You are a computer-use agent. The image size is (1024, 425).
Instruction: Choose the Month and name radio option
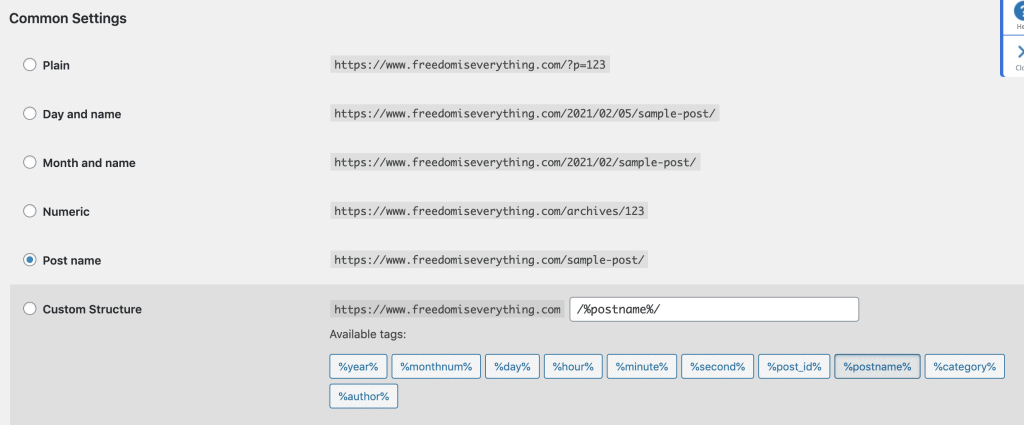coord(29,163)
